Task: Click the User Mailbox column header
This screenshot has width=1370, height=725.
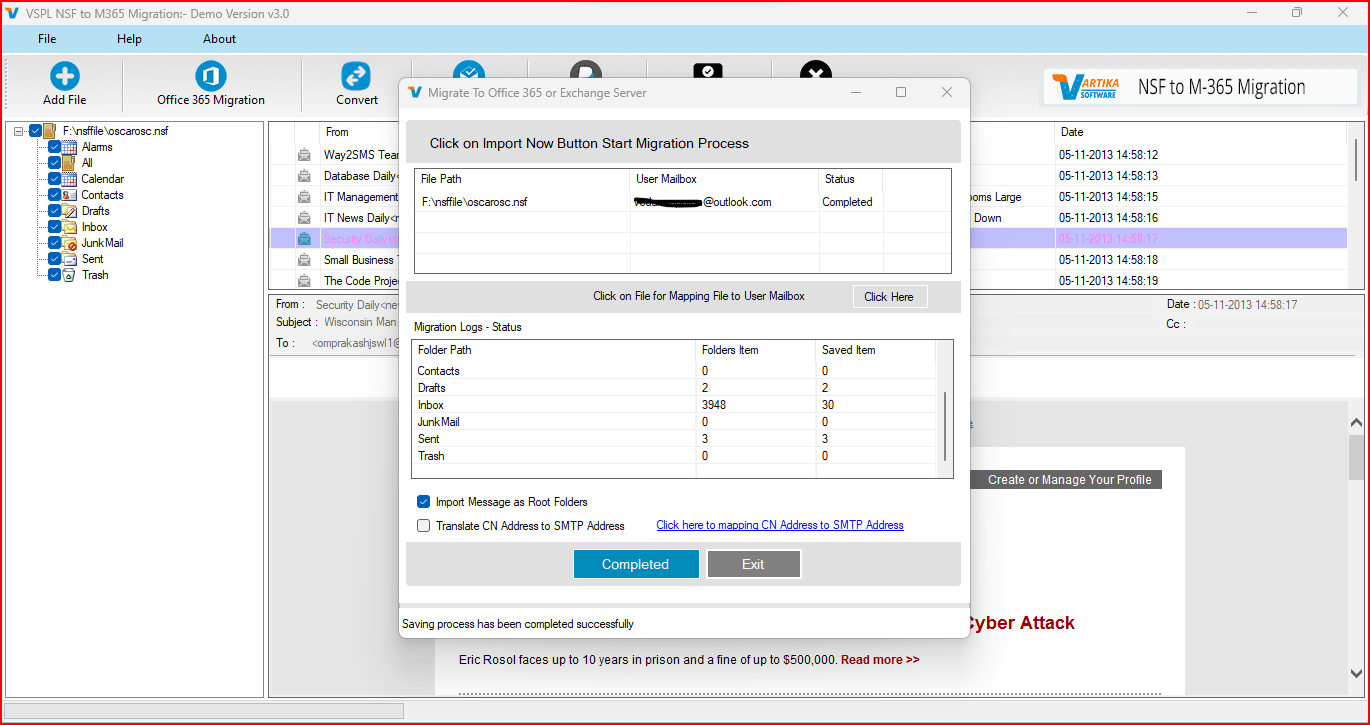Action: 724,179
